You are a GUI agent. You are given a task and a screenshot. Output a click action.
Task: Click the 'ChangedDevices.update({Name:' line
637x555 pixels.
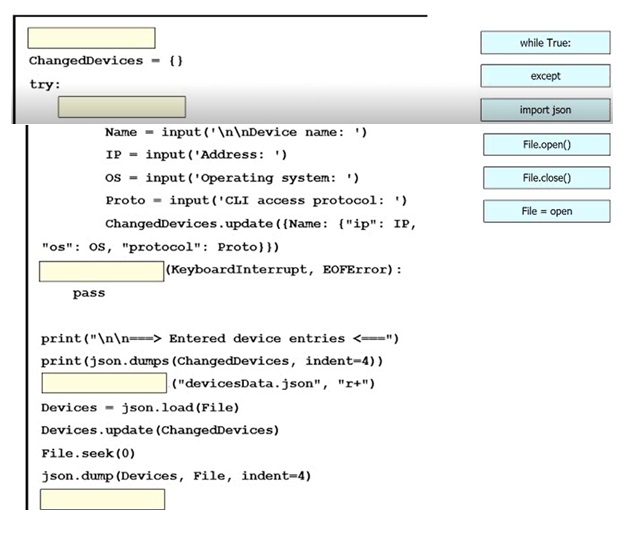tap(261, 224)
